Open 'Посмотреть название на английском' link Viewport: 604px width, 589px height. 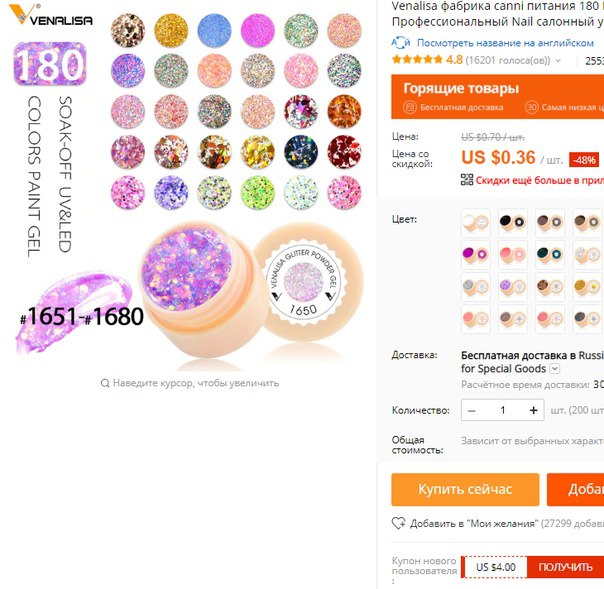pyautogui.click(x=505, y=43)
